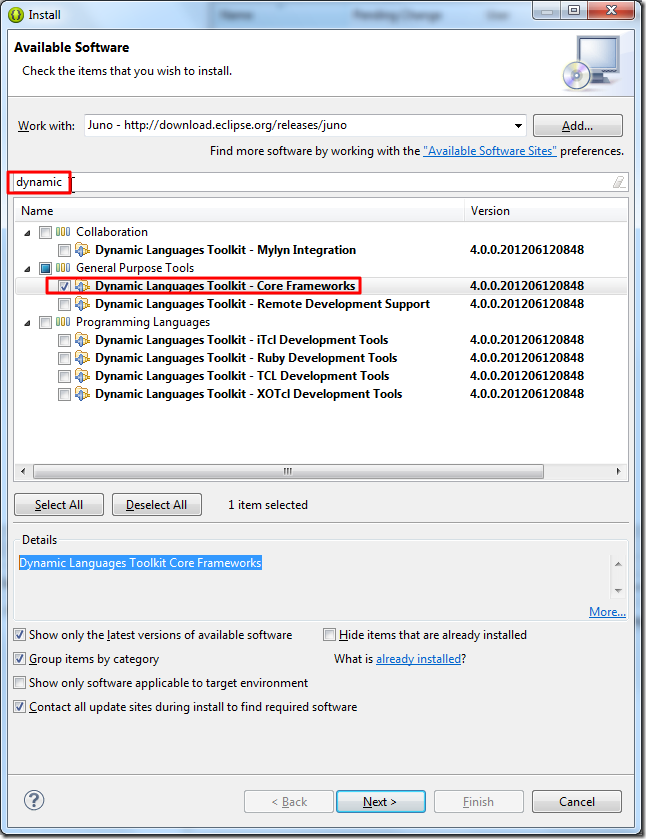Click Details scroll up arrow
Viewport: 646px width, 839px height.
click(x=618, y=564)
